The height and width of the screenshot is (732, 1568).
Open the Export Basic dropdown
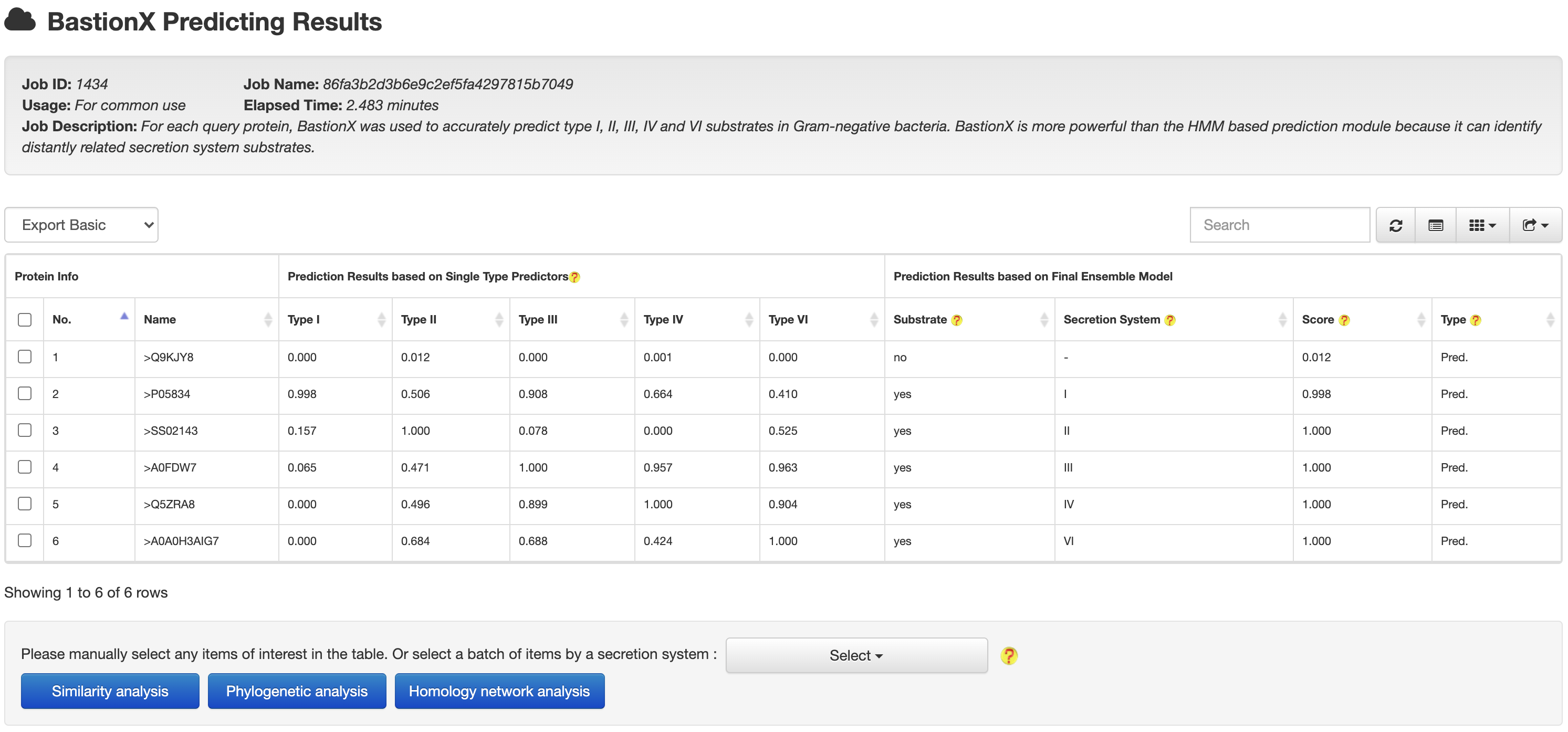point(81,225)
